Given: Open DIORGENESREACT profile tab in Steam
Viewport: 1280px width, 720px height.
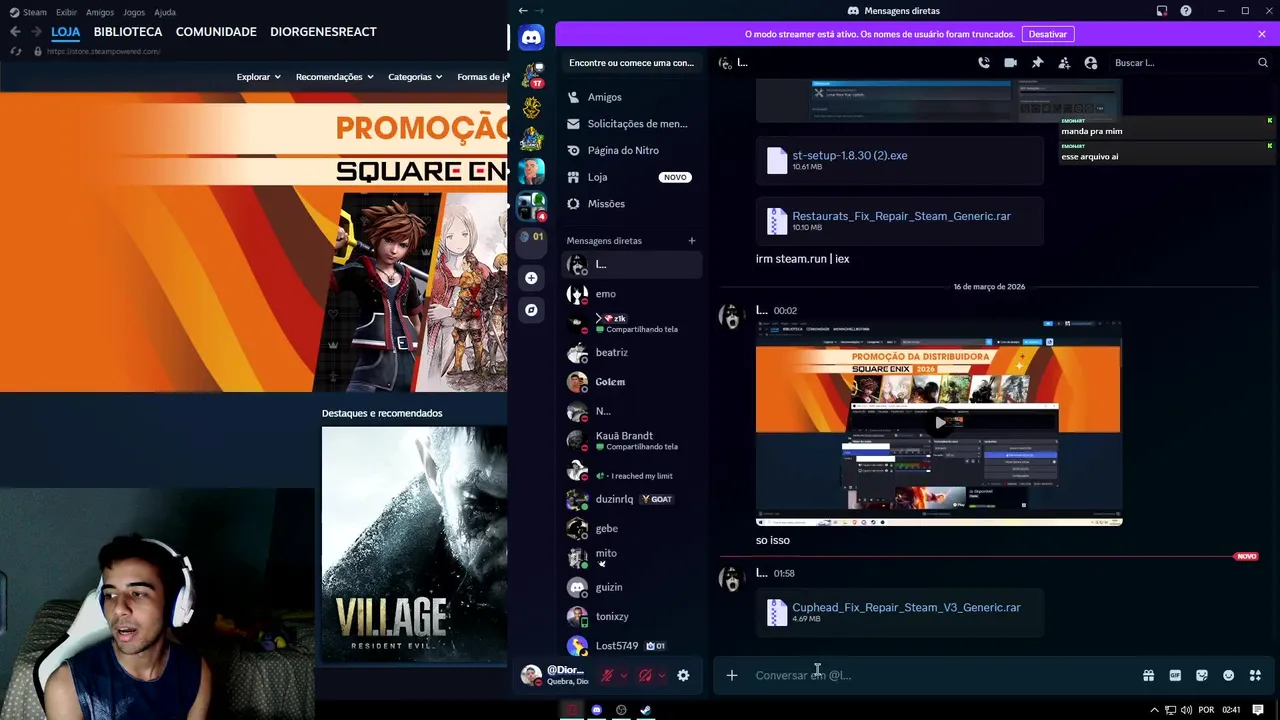Looking at the screenshot, I should coord(323,32).
